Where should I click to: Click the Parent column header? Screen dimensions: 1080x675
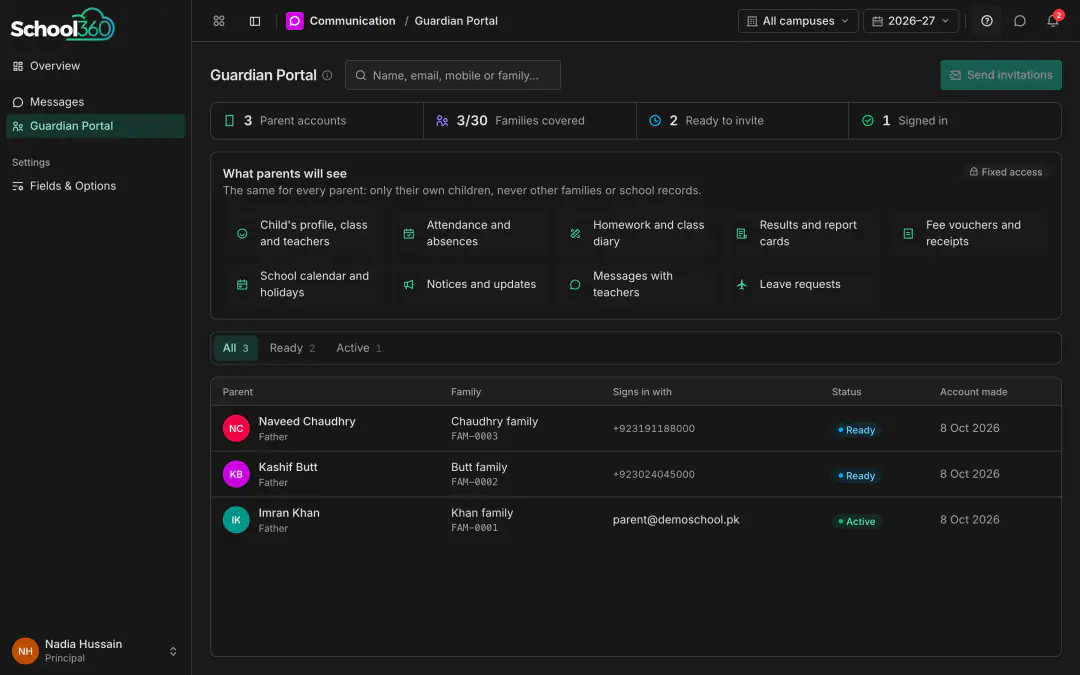click(x=238, y=392)
